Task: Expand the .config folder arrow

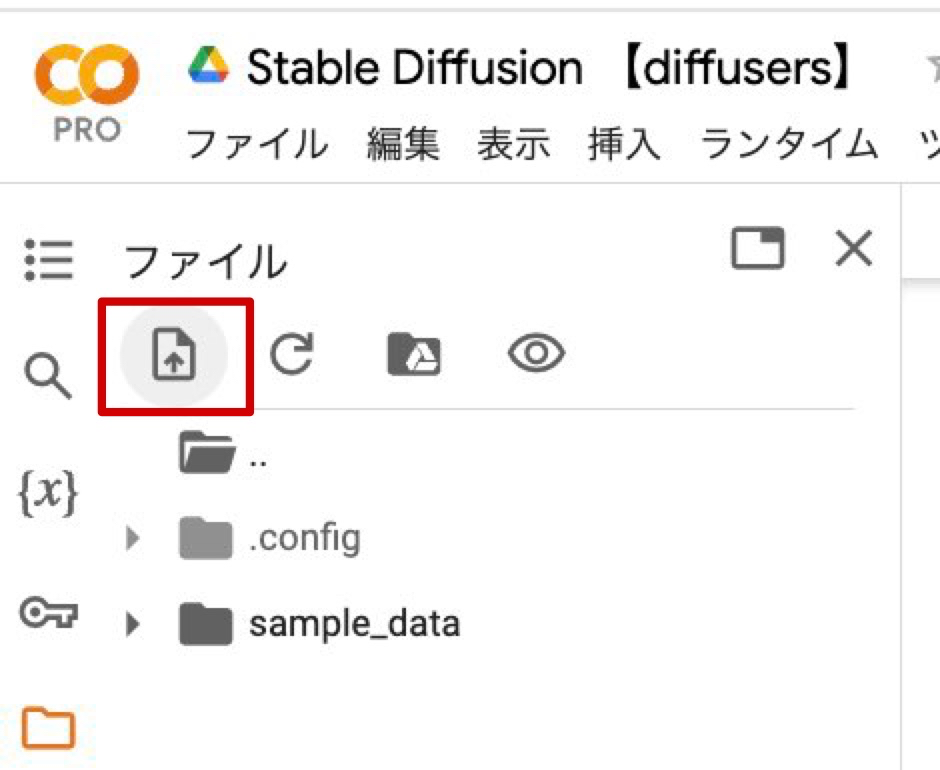Action: pyautogui.click(x=131, y=540)
